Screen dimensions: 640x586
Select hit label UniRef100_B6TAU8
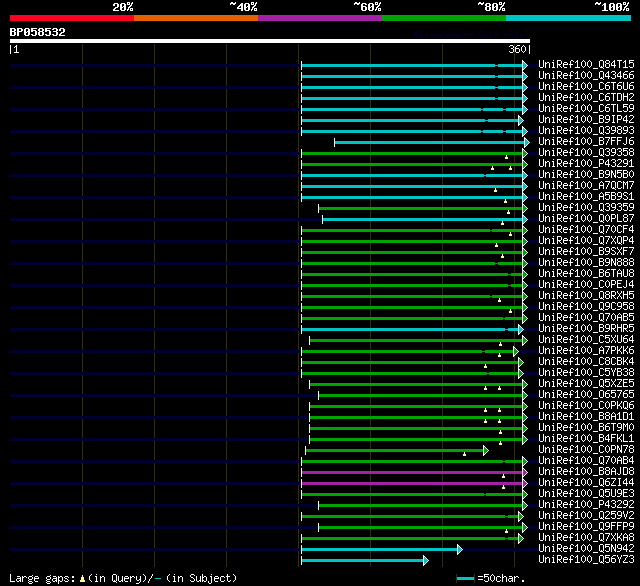586,274
